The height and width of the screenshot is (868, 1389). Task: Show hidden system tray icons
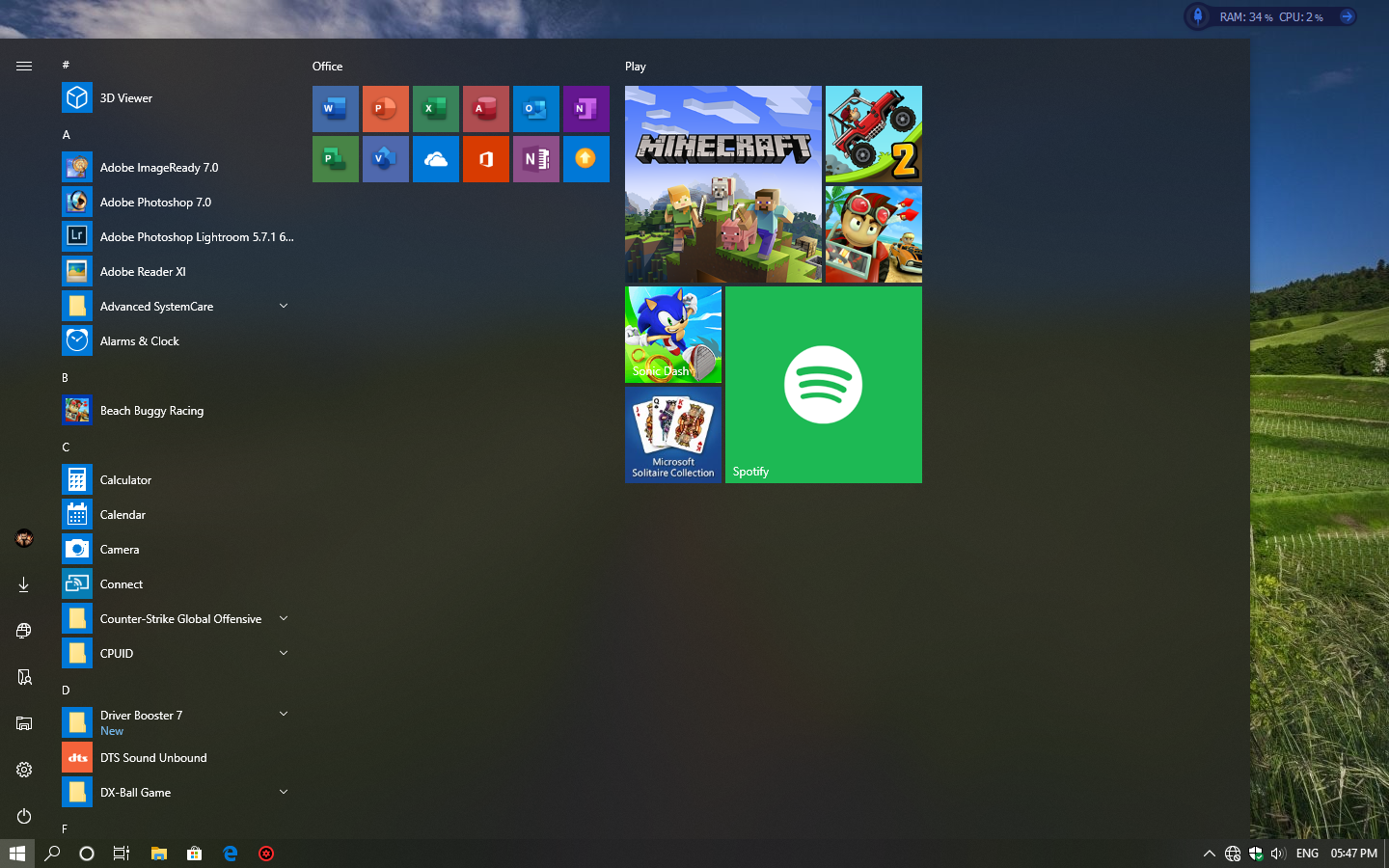pos(1209,854)
